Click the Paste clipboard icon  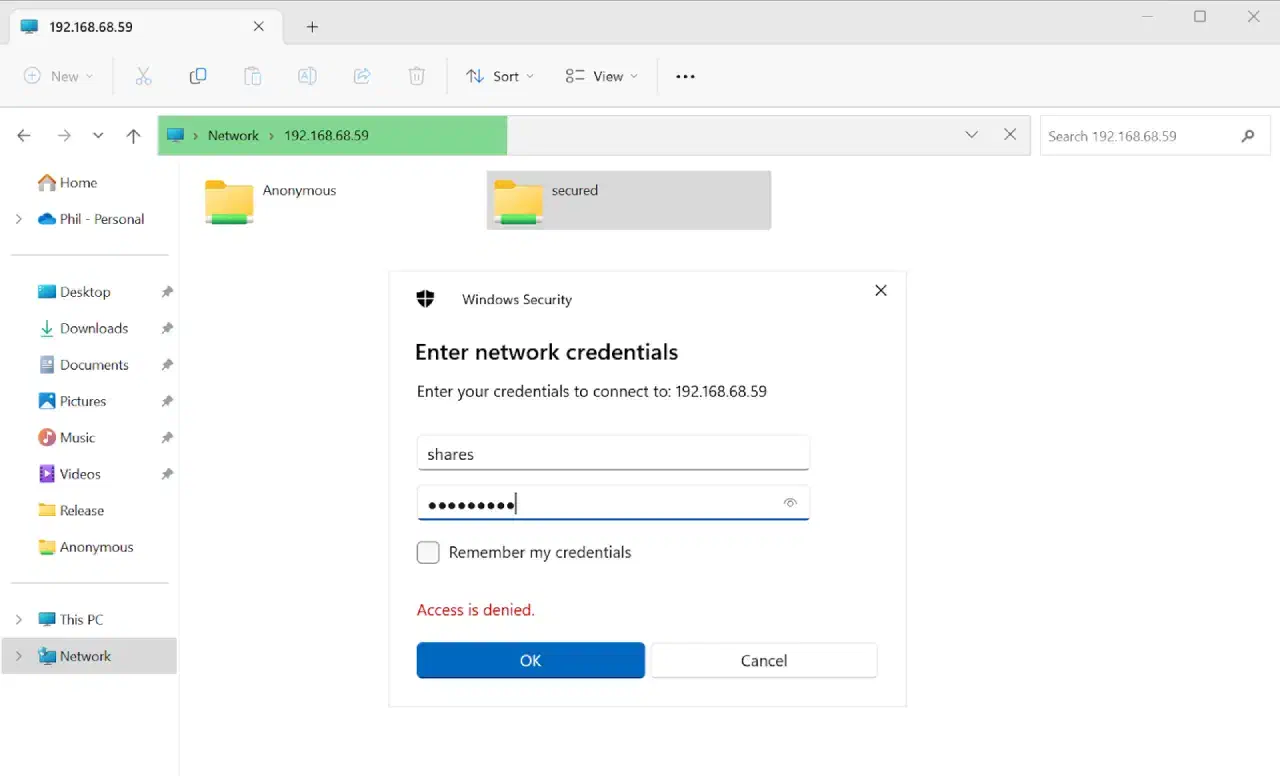(x=253, y=76)
